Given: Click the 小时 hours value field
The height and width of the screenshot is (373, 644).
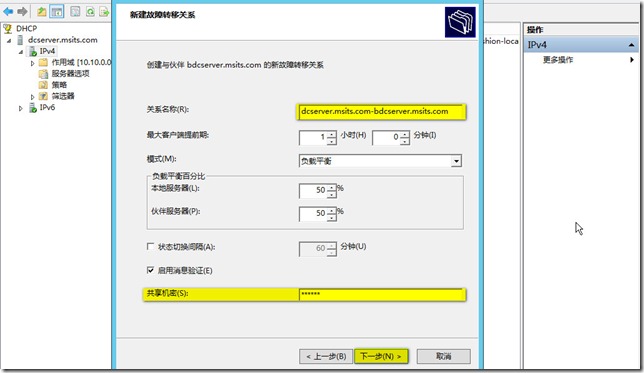Looking at the screenshot, I should (x=313, y=138).
